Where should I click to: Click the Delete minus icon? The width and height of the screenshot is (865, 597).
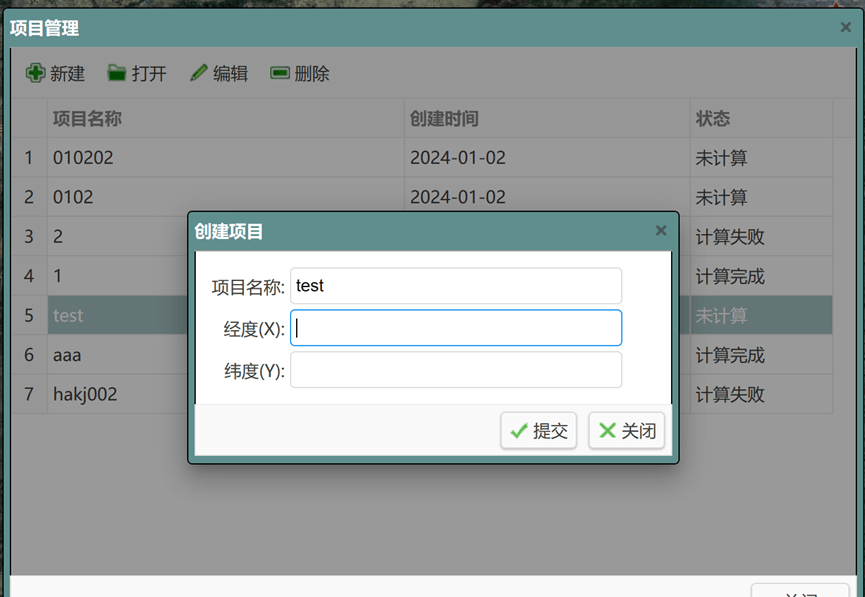280,73
